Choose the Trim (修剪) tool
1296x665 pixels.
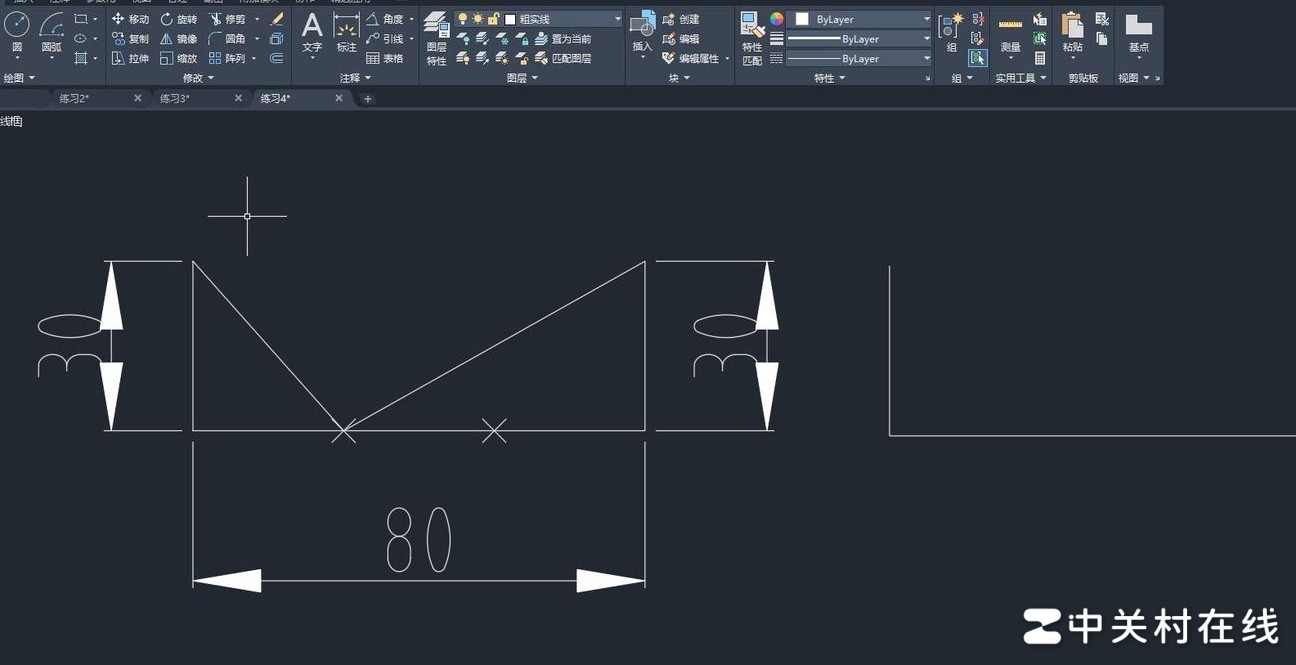click(x=228, y=19)
